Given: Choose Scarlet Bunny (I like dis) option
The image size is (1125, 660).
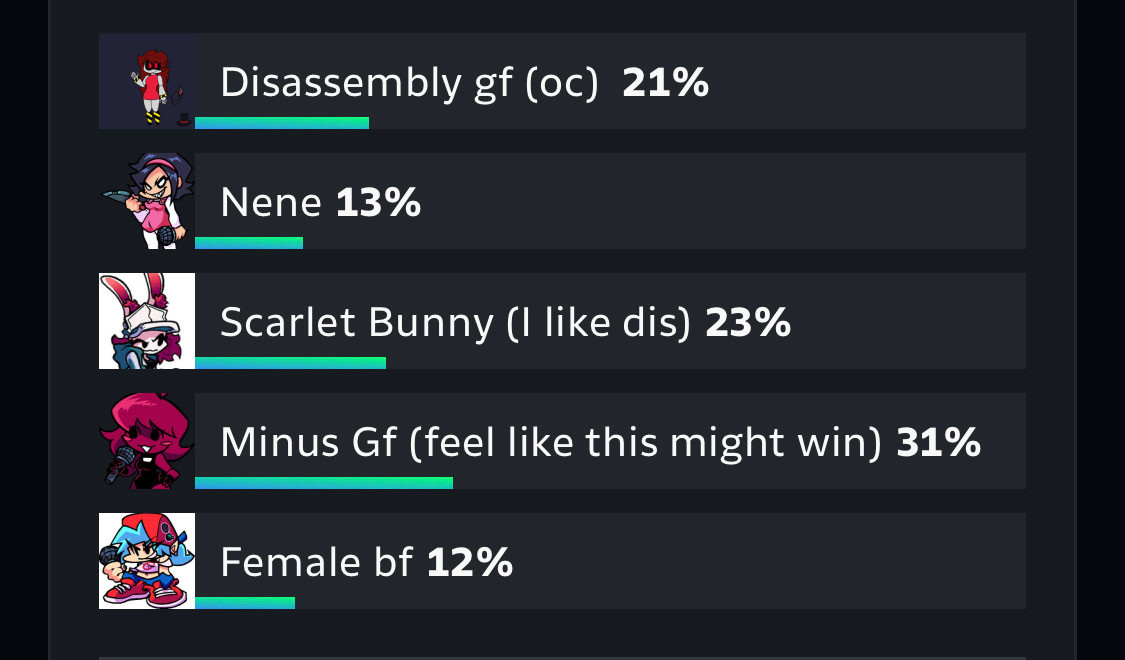Looking at the screenshot, I should (456, 323).
